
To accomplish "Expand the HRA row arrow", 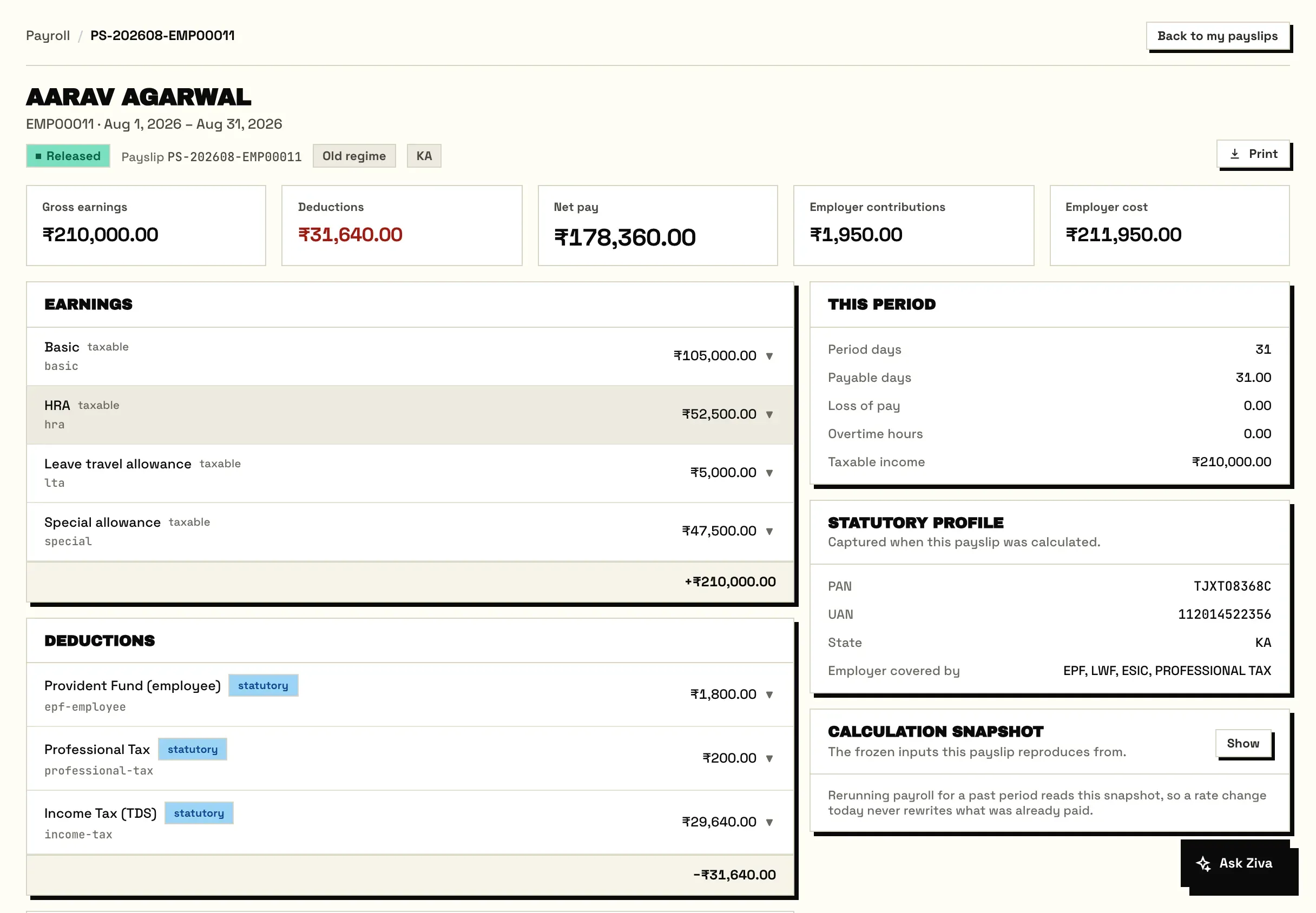I will pyautogui.click(x=769, y=414).
